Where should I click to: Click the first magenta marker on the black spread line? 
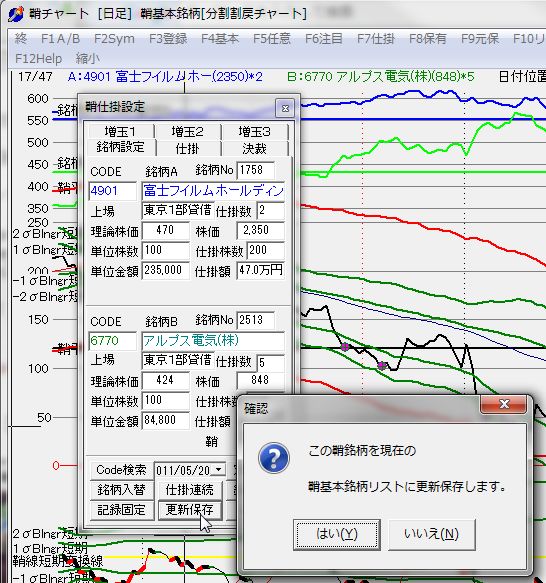(x=345, y=347)
